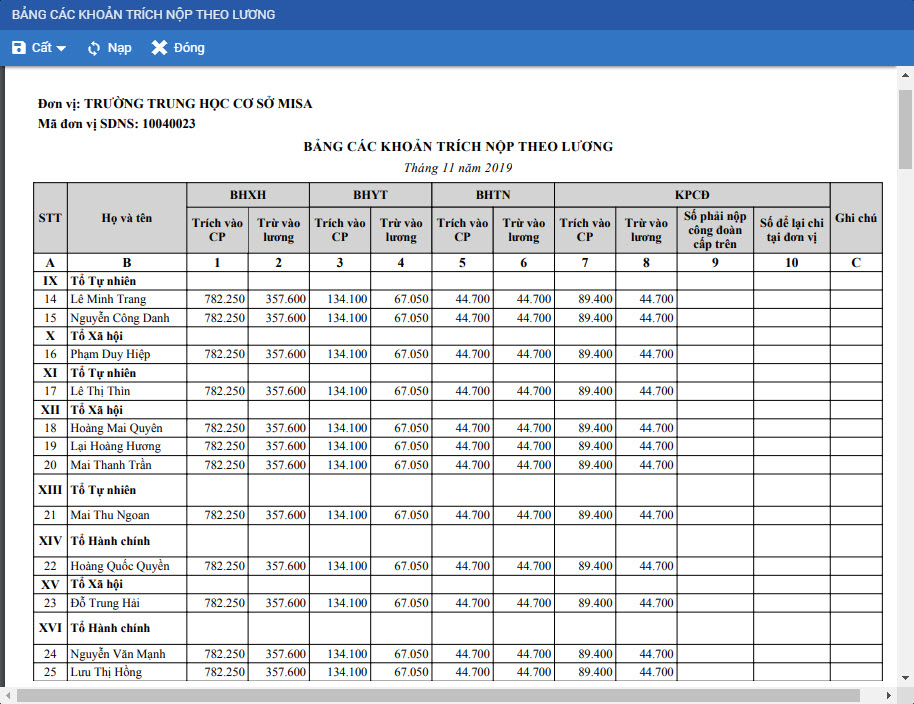Click the Họ và tên column header
The height and width of the screenshot is (704, 914).
(x=127, y=217)
